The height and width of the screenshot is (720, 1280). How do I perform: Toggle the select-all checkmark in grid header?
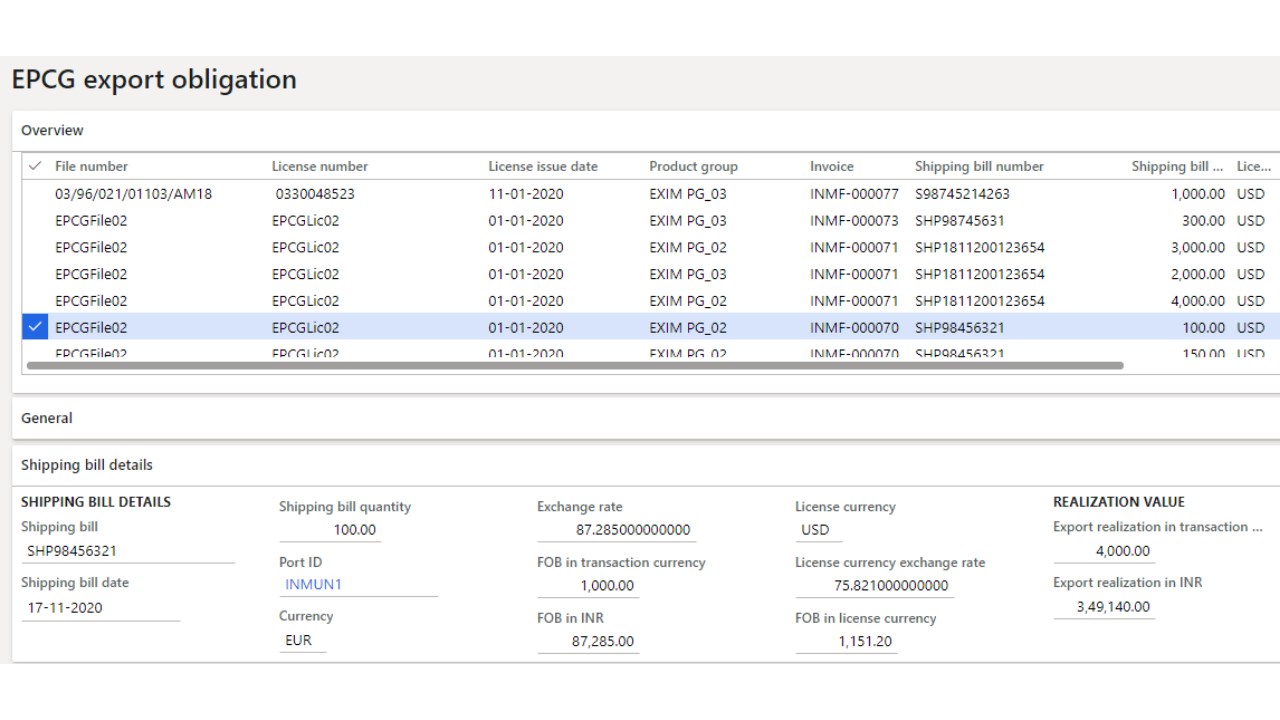36,166
